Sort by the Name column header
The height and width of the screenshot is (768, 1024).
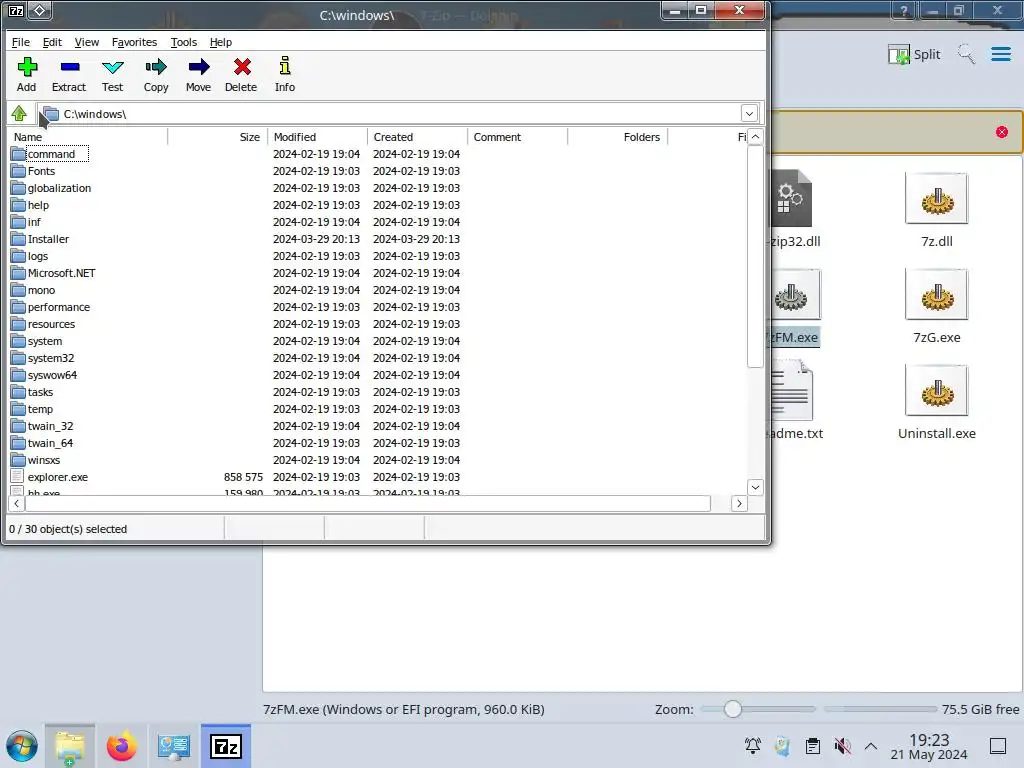point(88,137)
